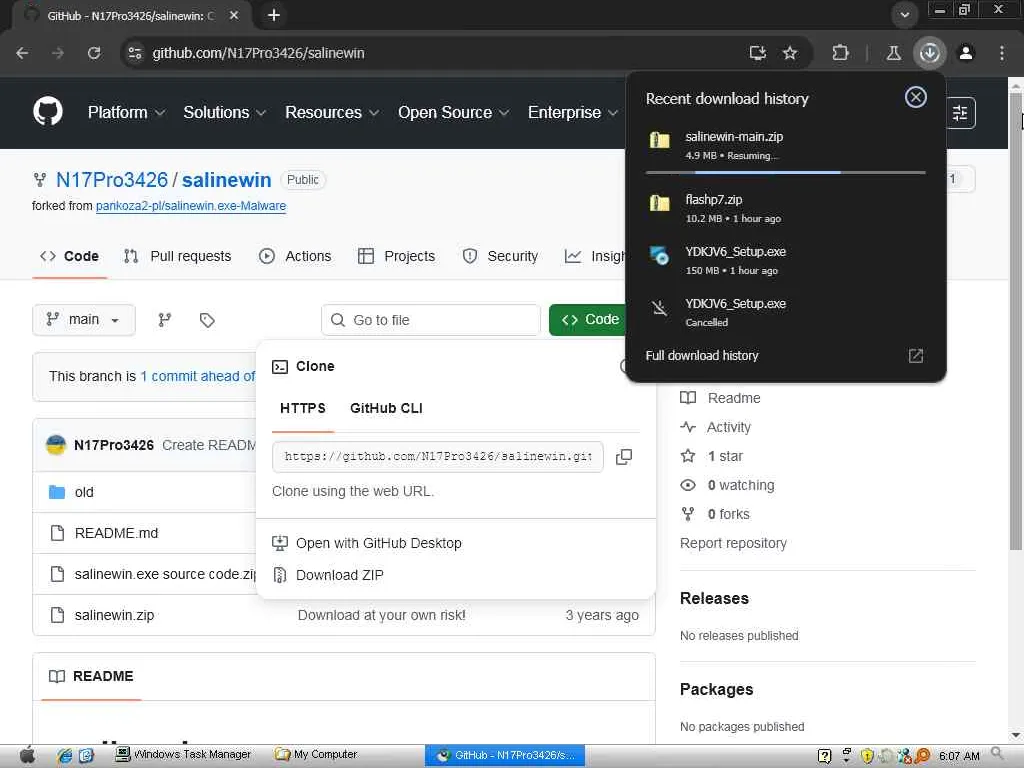Open completed YDKJV6_Setup.exe 150 MB download
The image size is (1024, 768).
786,260
